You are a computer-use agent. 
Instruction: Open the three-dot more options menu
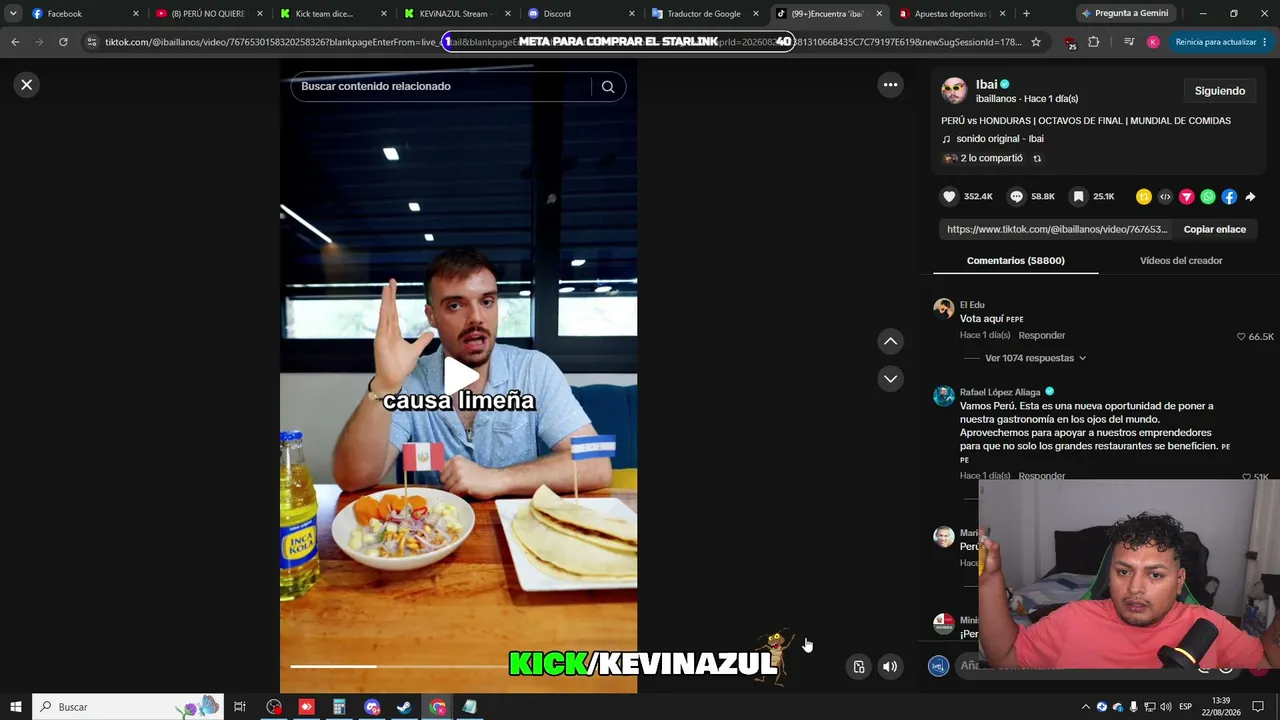(x=890, y=85)
